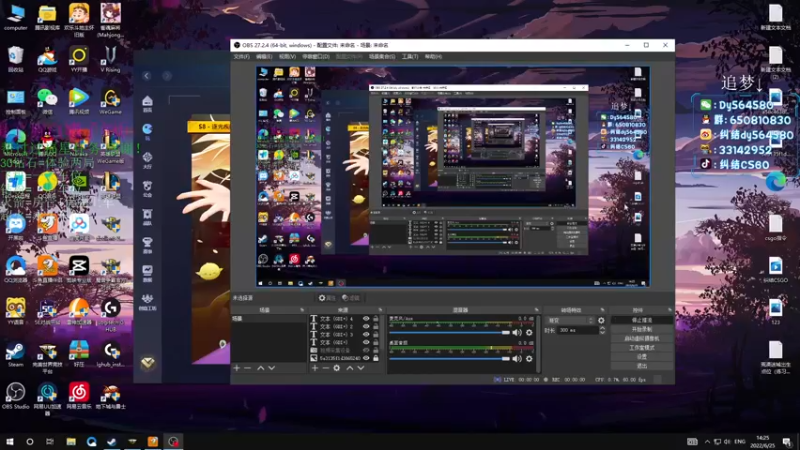Open WeChat desktop icon
The width and height of the screenshot is (800, 450).
(x=47, y=101)
